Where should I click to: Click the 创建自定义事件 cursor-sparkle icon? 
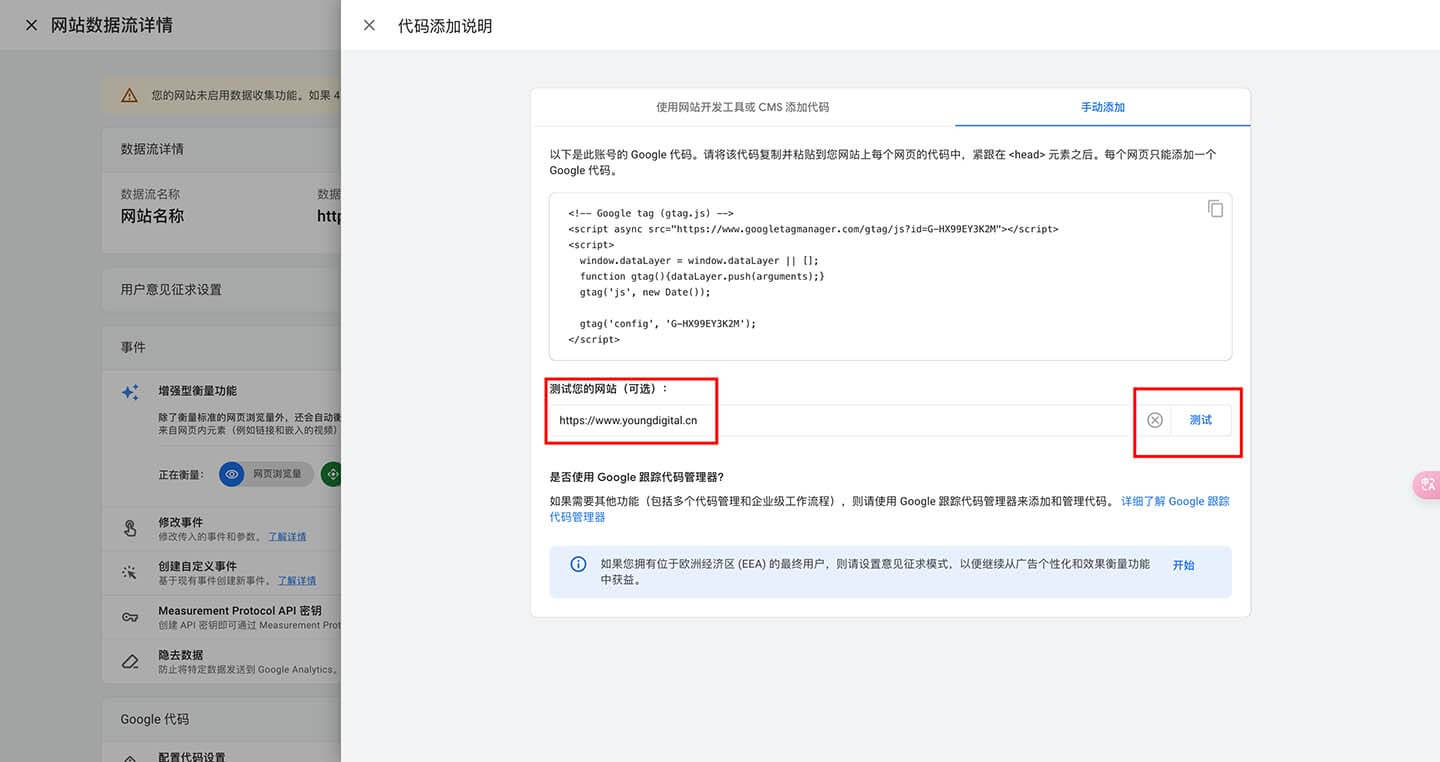130,572
